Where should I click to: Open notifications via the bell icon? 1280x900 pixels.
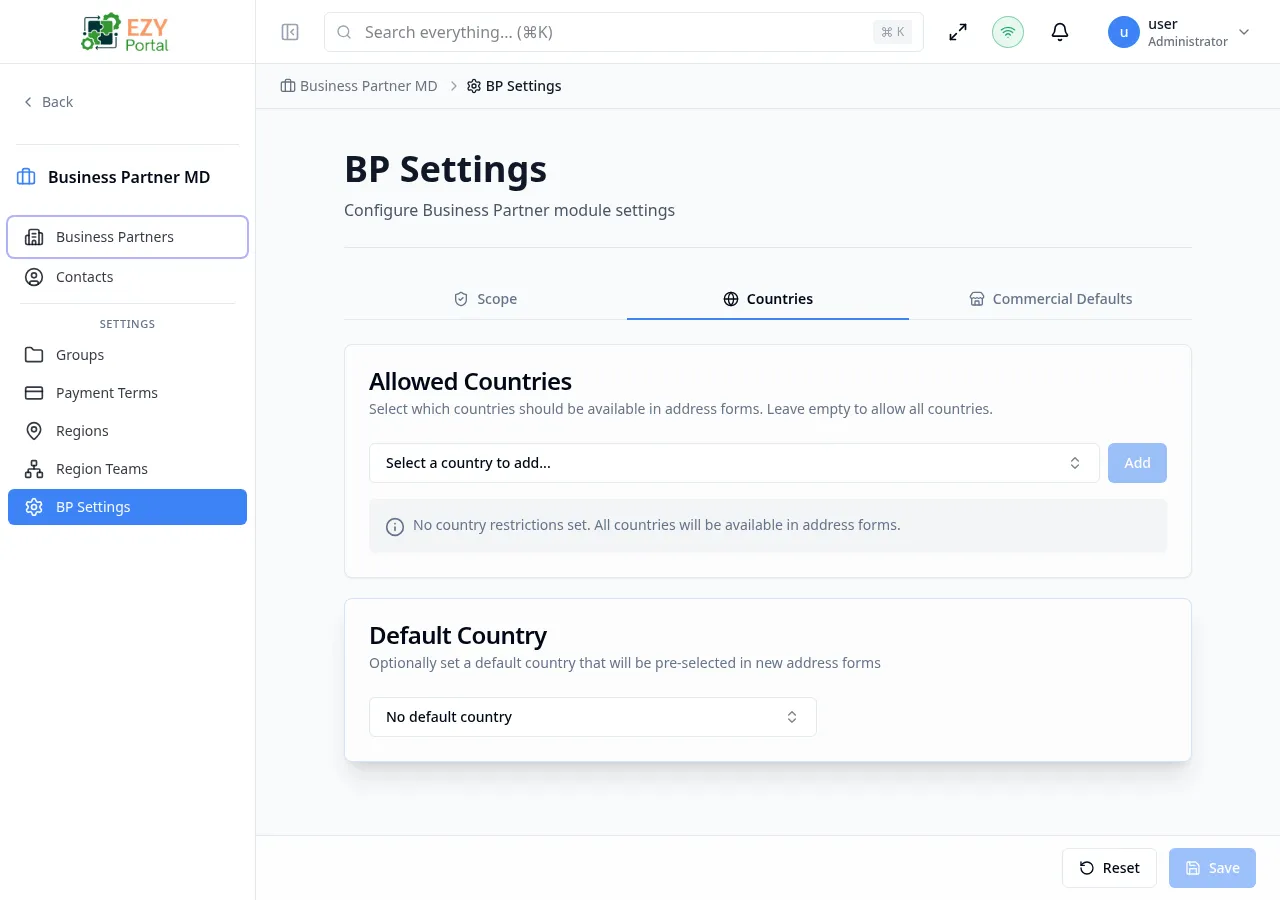(1059, 32)
